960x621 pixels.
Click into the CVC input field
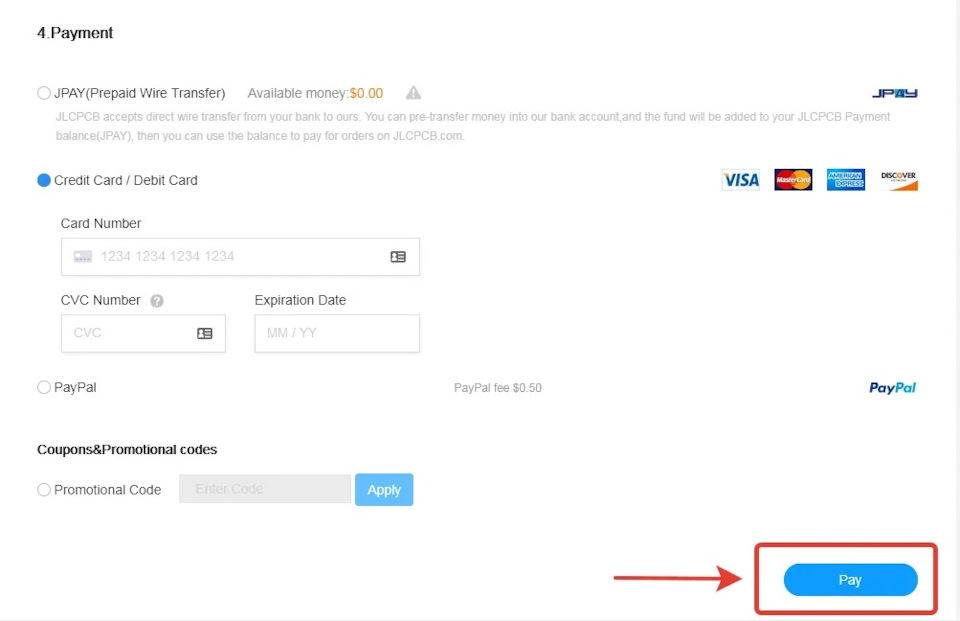pos(130,333)
